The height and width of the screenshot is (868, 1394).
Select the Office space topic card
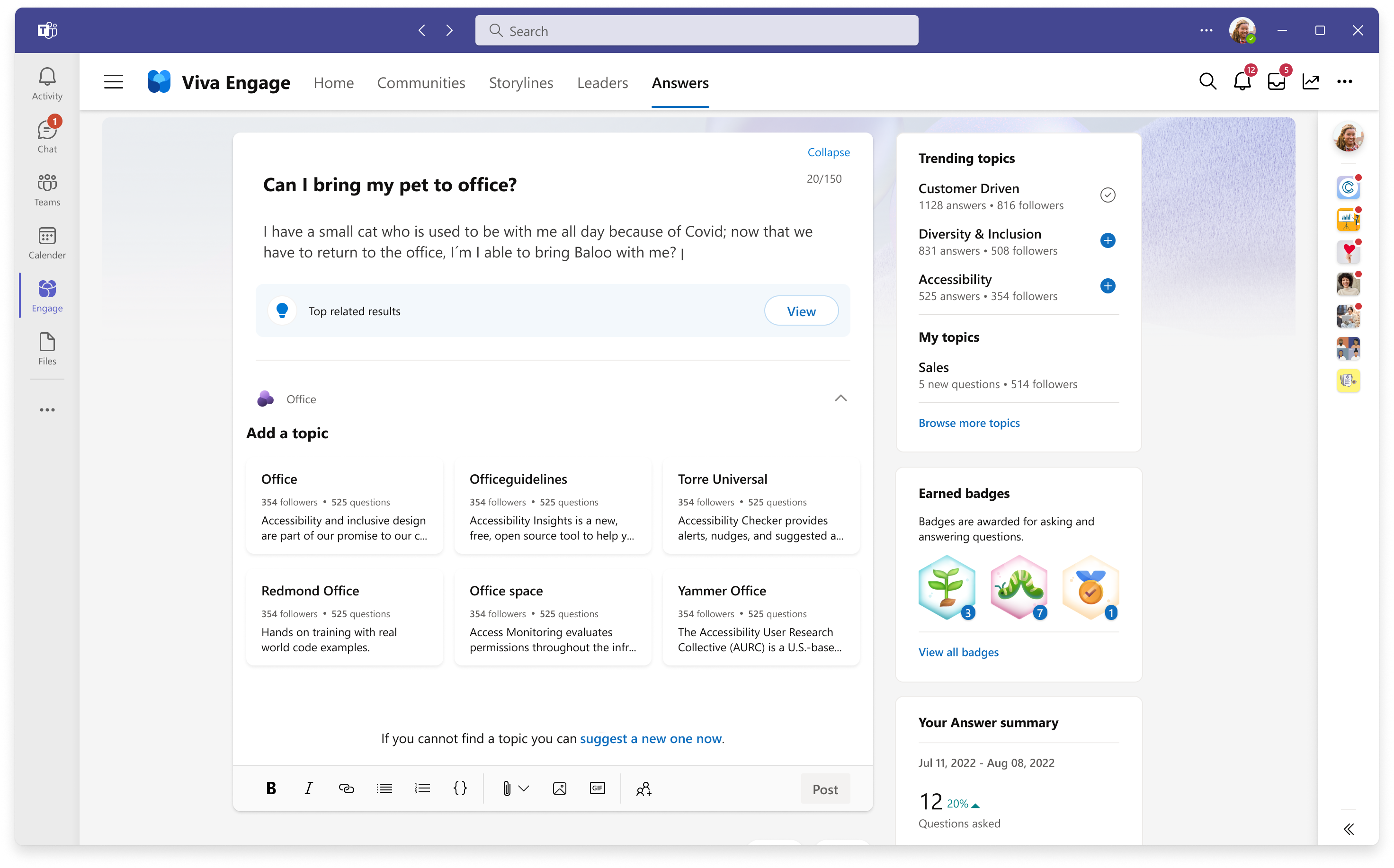552,618
